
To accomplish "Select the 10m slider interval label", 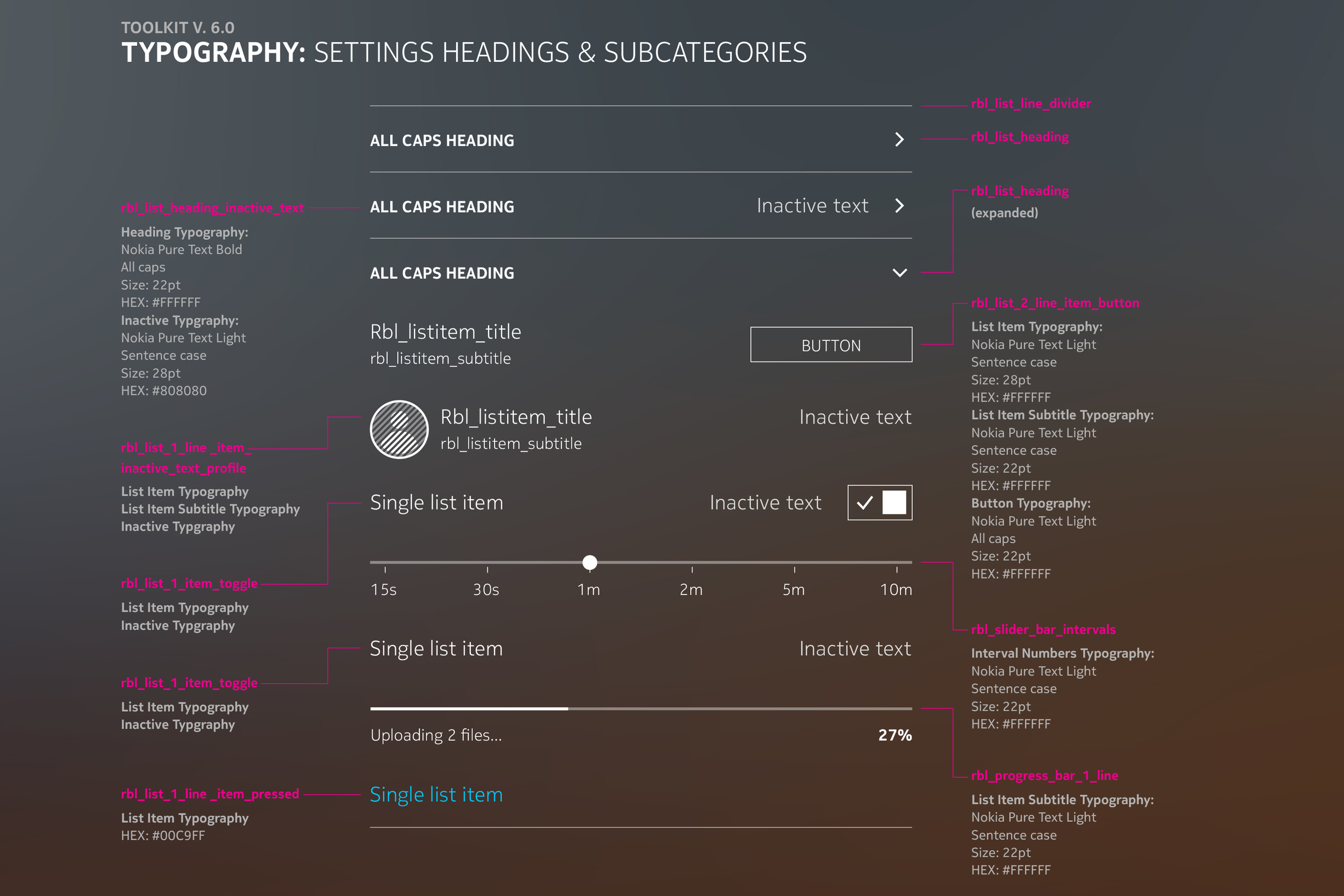I will (x=896, y=590).
